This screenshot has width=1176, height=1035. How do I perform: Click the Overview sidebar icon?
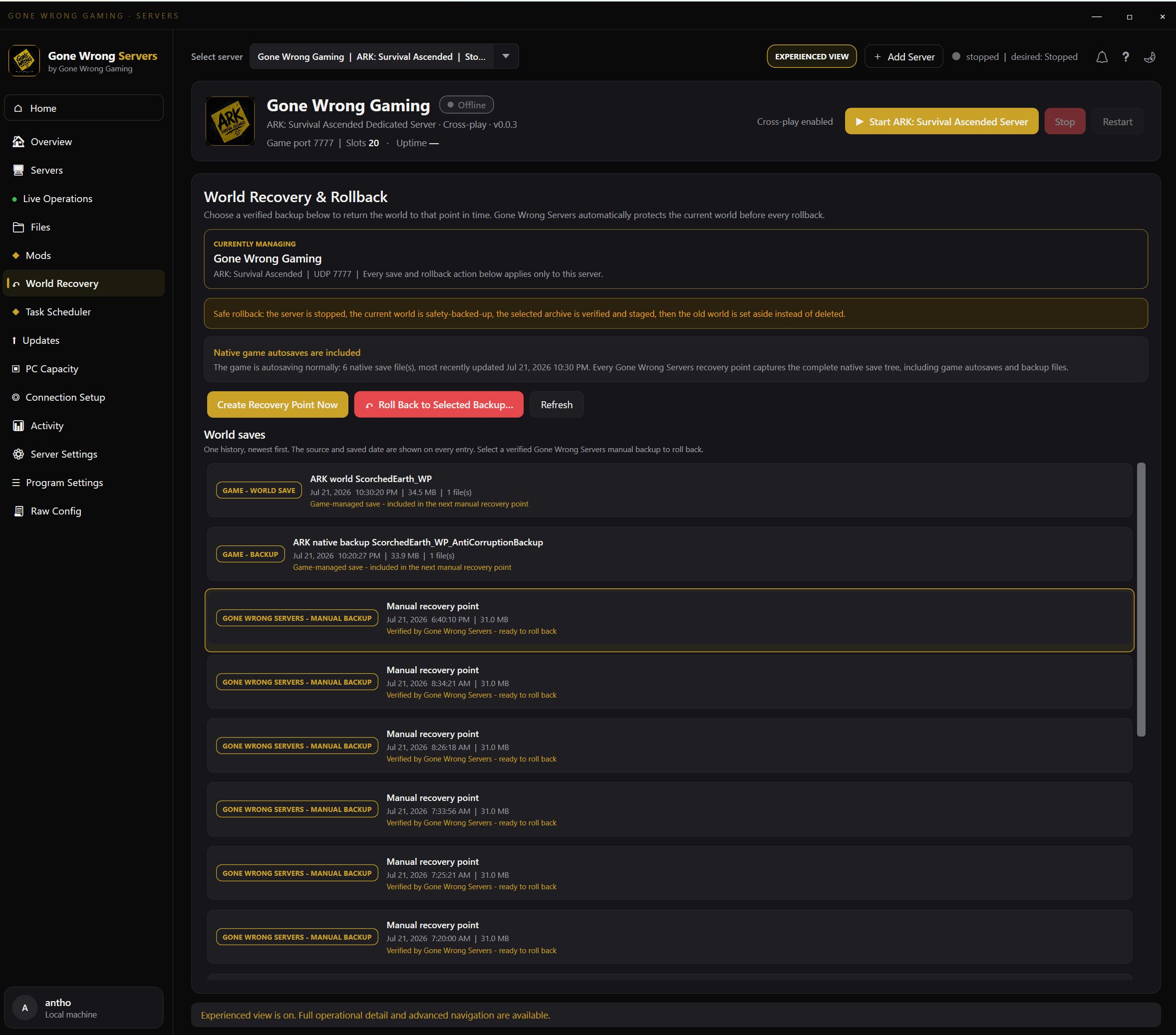pos(18,142)
